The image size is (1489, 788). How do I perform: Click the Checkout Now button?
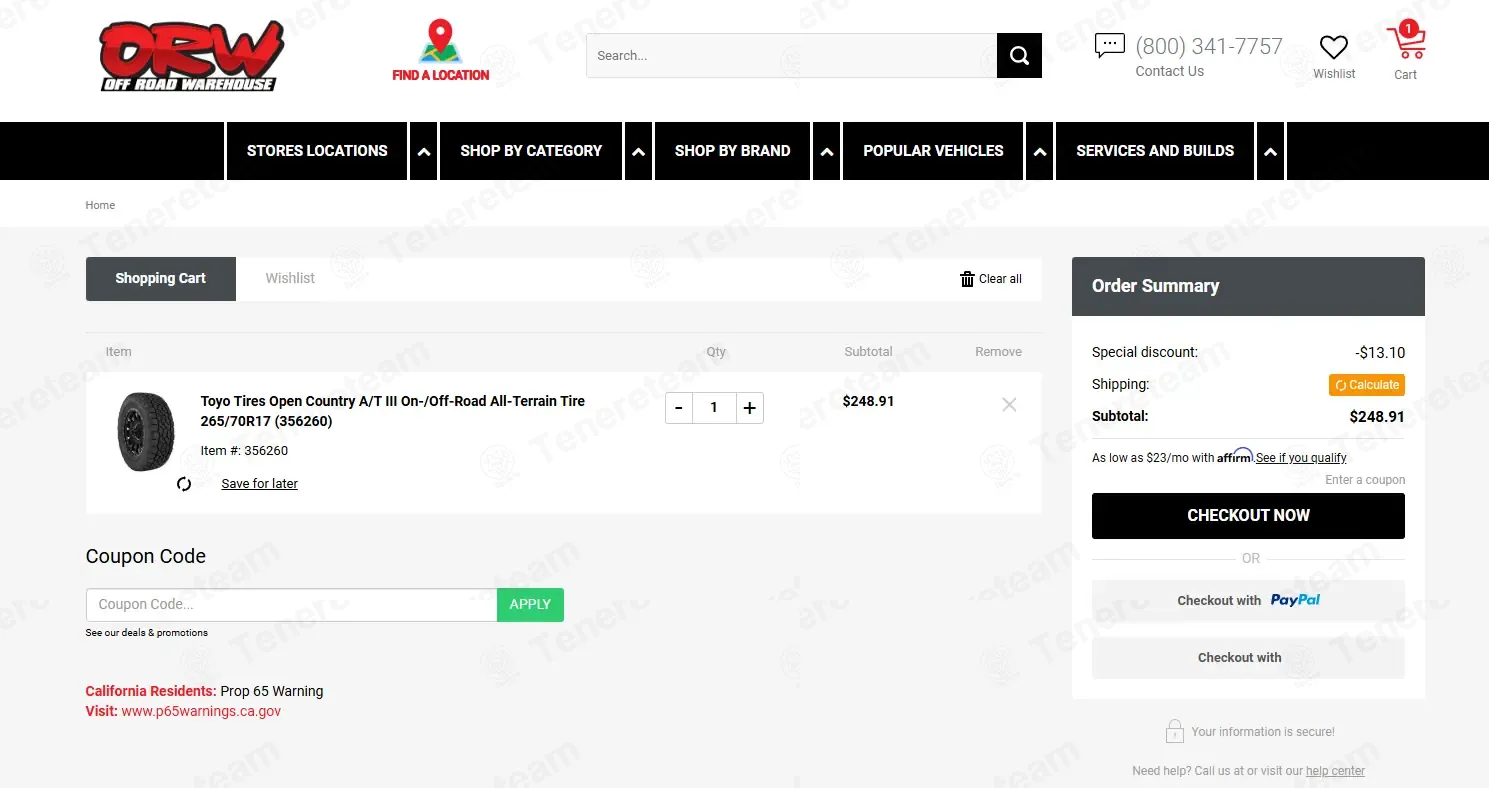point(1248,516)
